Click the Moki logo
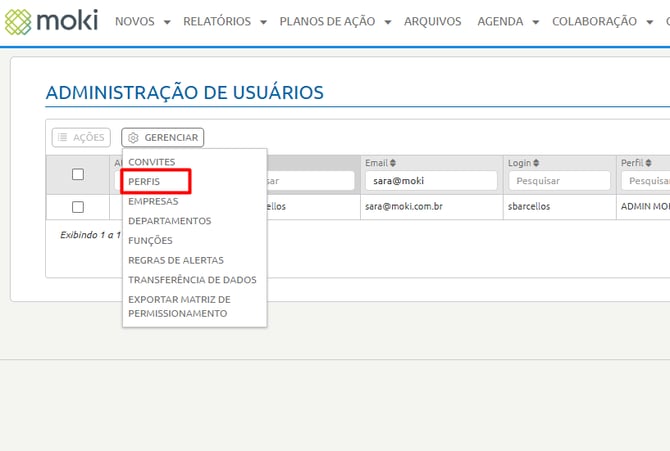This screenshot has height=451, width=670. (x=52, y=20)
